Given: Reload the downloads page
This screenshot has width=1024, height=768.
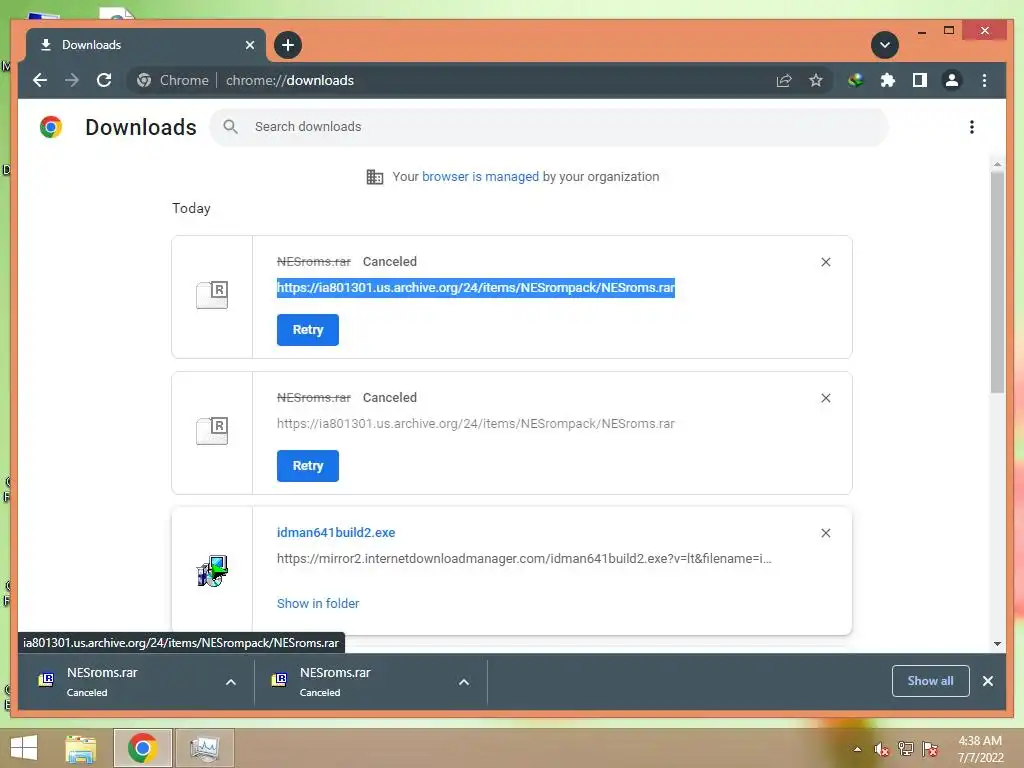Looking at the screenshot, I should coord(104,80).
